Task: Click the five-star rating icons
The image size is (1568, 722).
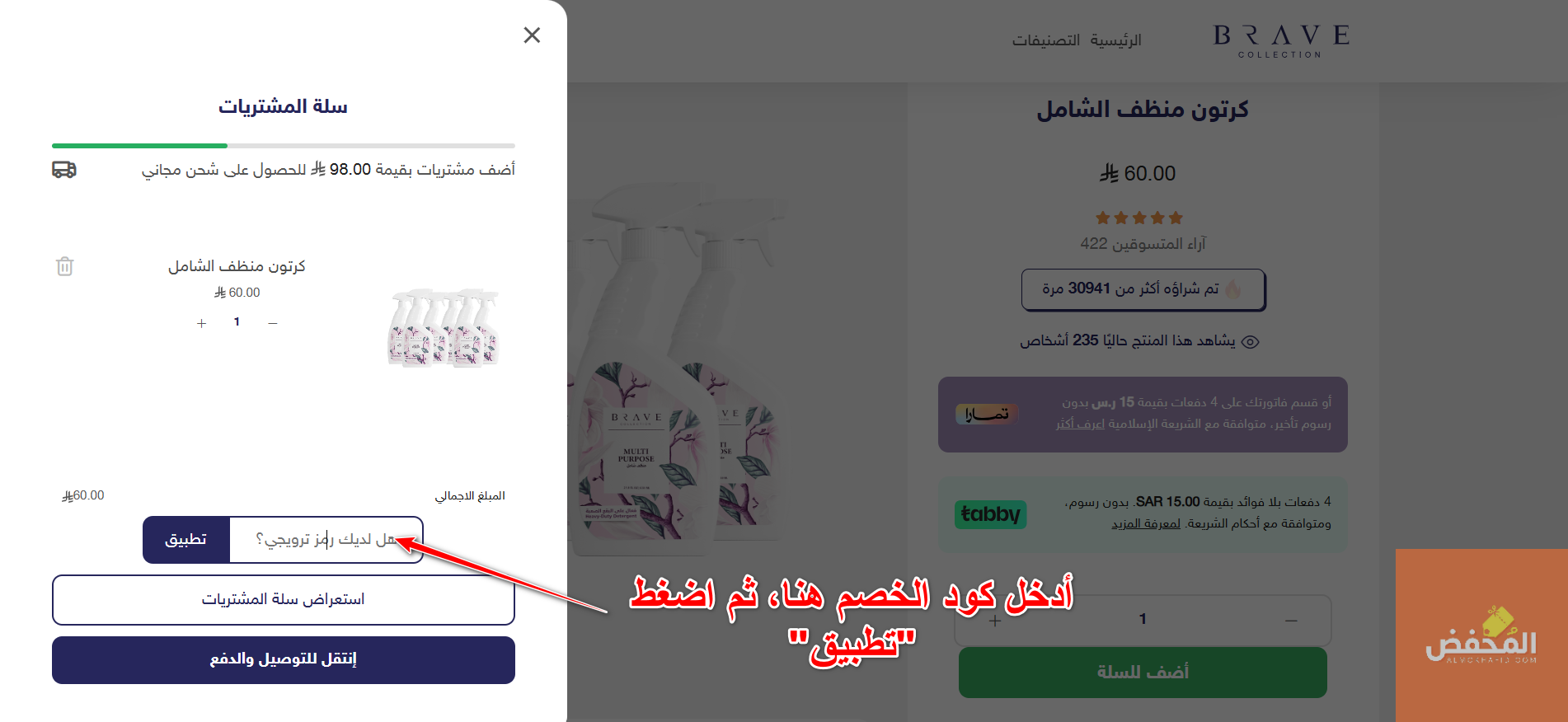Action: pos(1139,218)
